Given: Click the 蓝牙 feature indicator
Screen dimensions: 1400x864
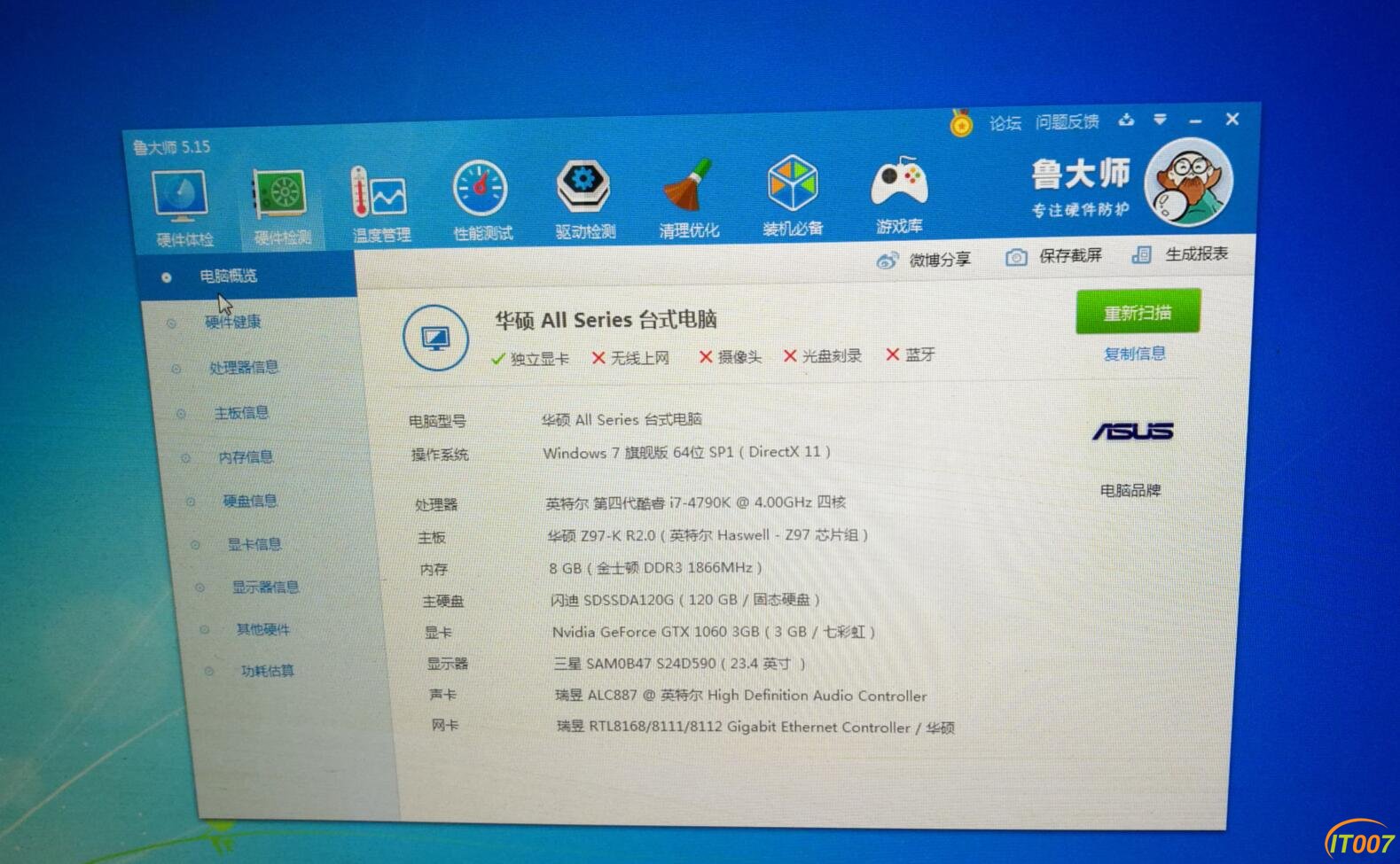Looking at the screenshot, I should 911,354.
